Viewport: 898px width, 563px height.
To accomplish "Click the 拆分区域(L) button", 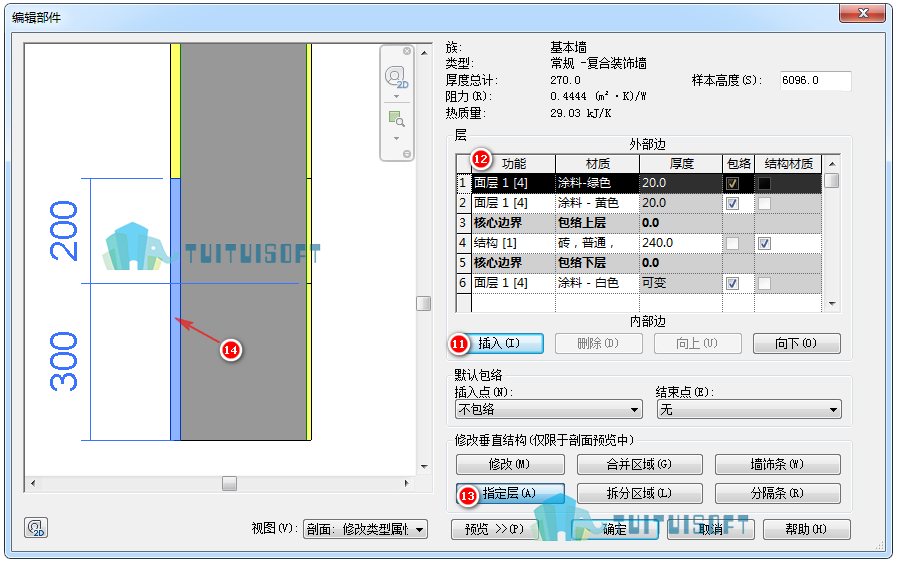I will [639, 493].
